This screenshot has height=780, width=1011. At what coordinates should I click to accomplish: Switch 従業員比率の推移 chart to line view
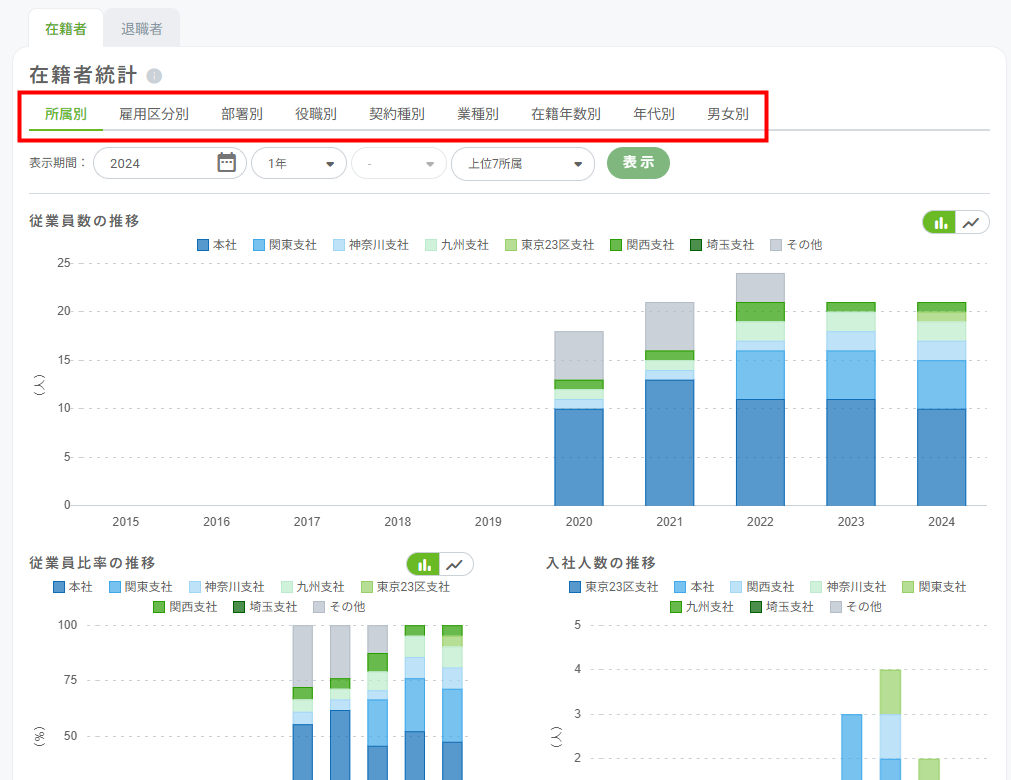456,565
